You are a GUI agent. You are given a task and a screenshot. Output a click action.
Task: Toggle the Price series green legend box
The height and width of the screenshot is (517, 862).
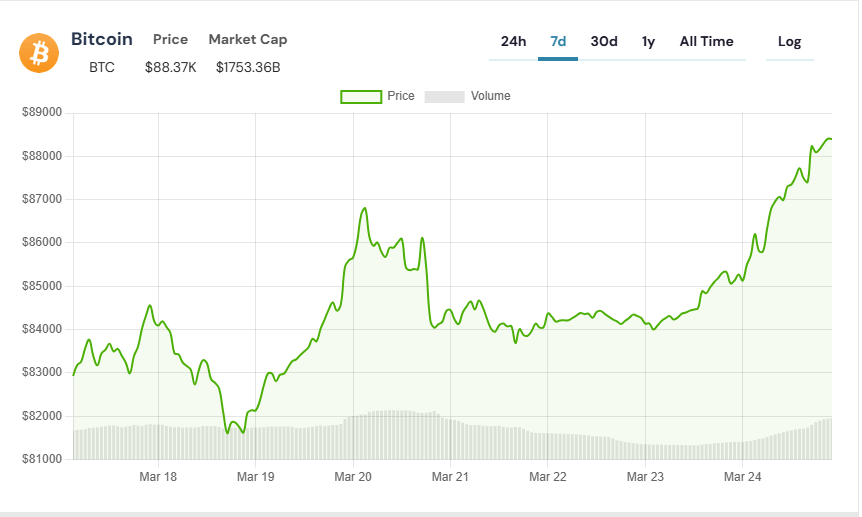pos(361,97)
